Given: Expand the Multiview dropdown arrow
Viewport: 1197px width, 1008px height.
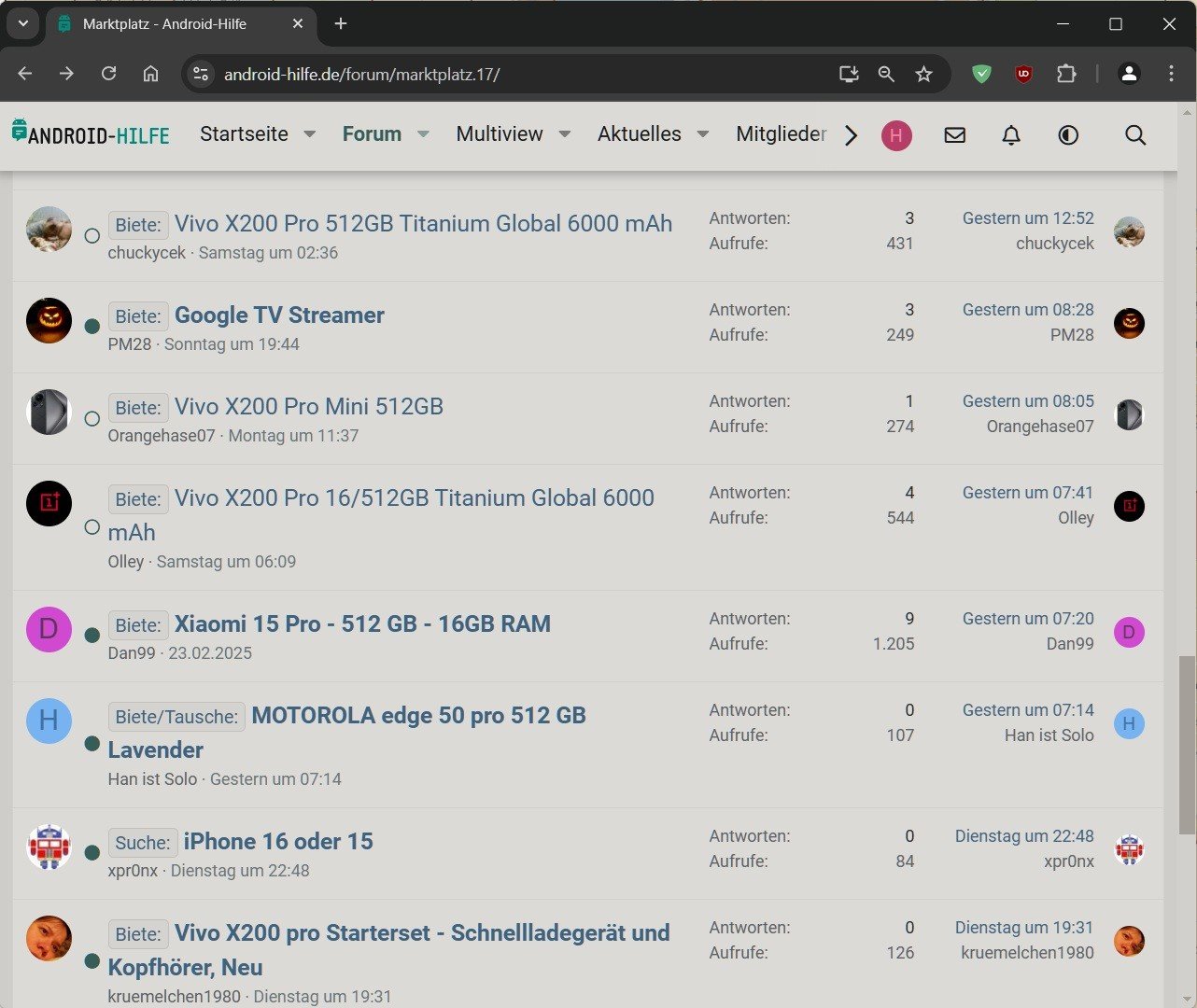Looking at the screenshot, I should tap(565, 134).
